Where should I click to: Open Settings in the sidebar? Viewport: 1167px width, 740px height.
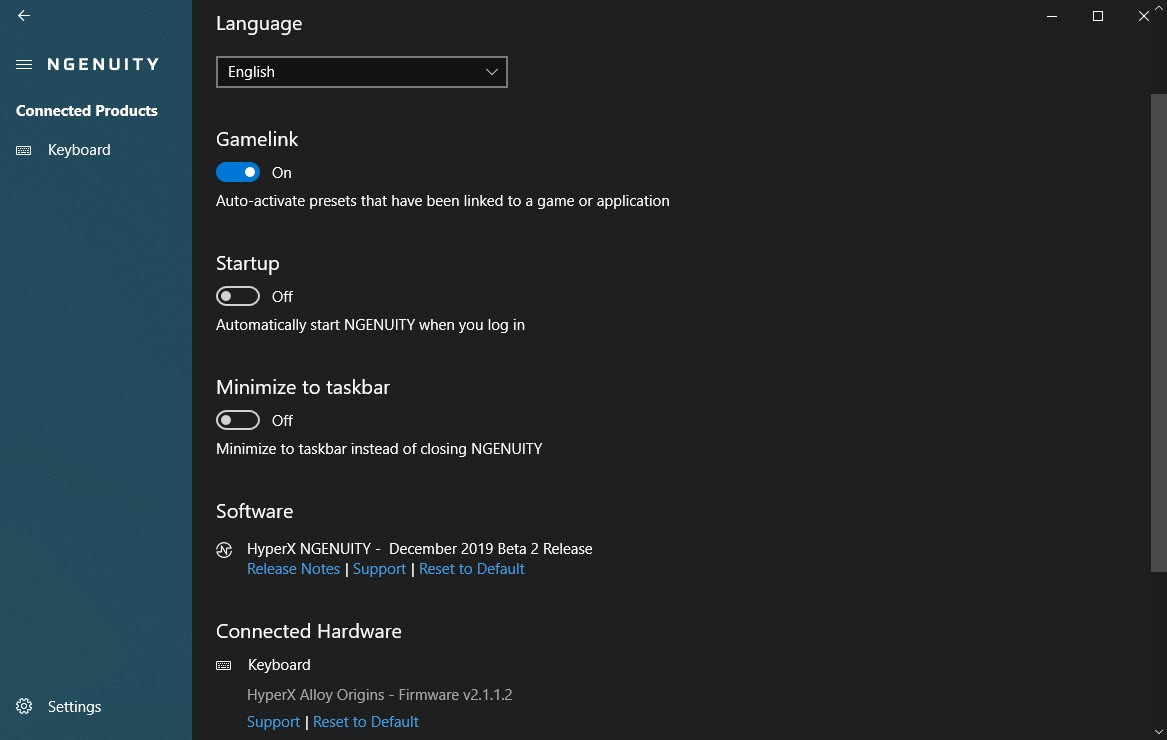click(74, 706)
